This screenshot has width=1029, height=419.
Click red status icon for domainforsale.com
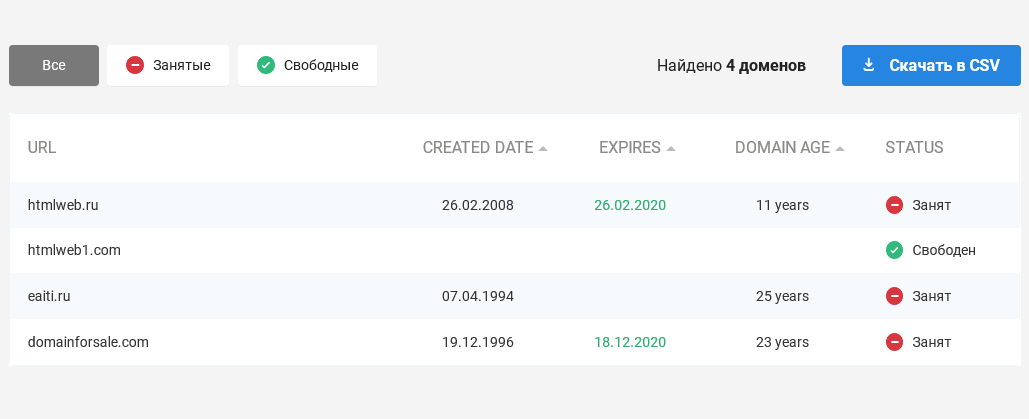894,342
